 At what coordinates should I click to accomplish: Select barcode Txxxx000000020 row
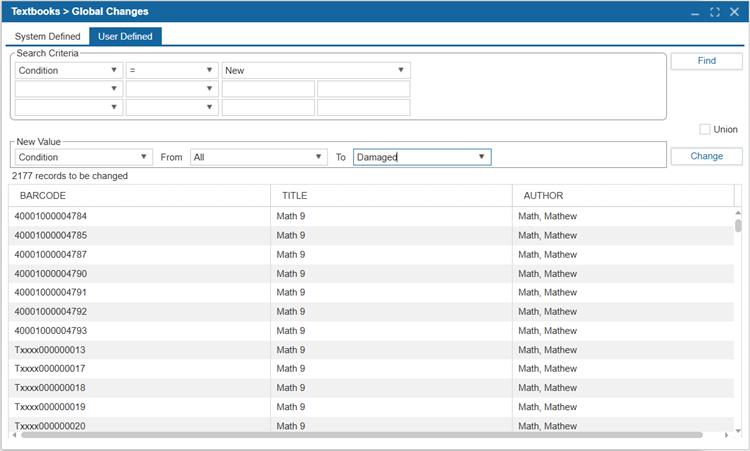(371, 425)
